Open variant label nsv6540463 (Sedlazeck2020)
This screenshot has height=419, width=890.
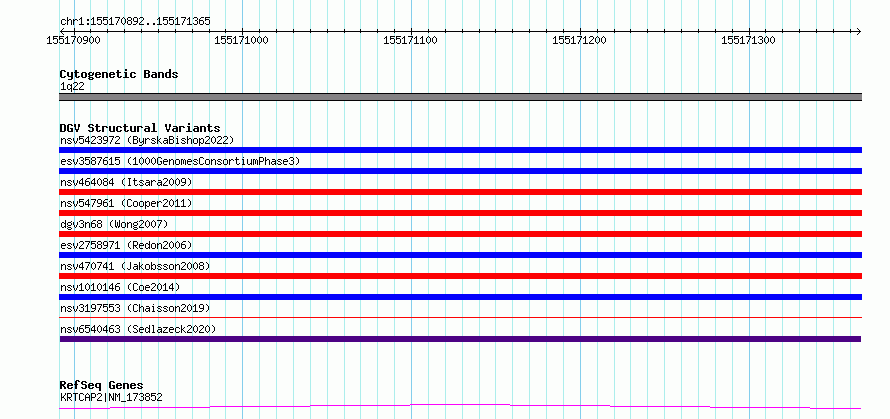(x=138, y=329)
